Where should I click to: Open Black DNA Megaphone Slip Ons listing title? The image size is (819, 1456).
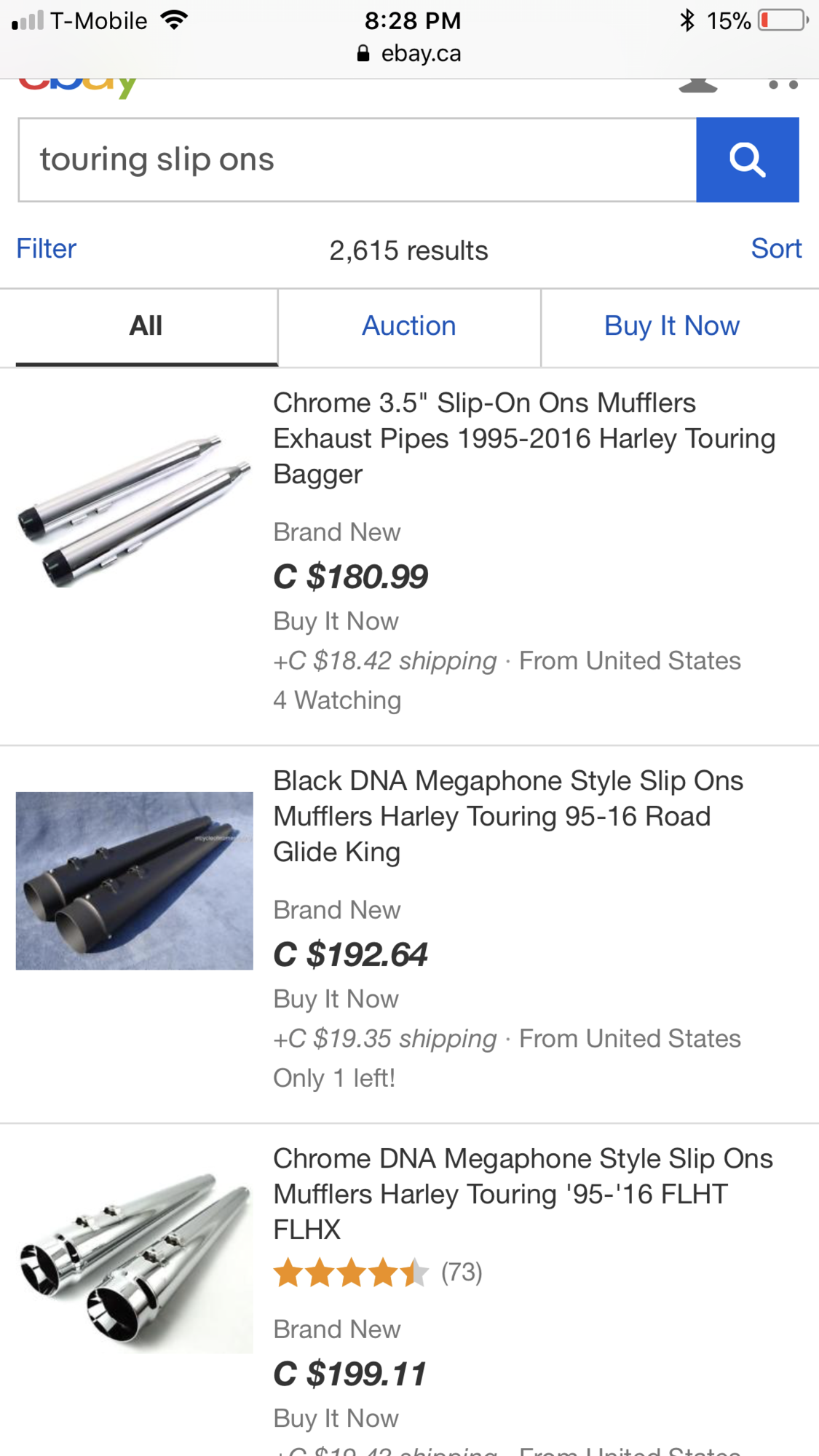coord(508,816)
